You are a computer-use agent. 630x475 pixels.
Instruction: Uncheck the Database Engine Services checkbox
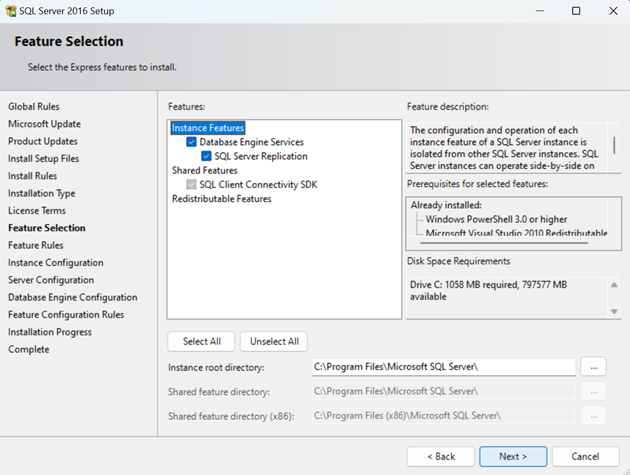point(191,142)
